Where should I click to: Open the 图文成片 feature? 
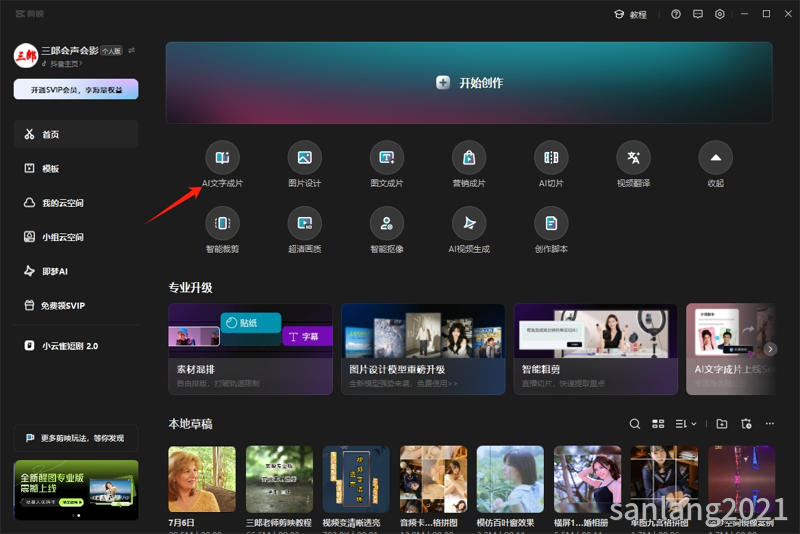click(x=387, y=158)
